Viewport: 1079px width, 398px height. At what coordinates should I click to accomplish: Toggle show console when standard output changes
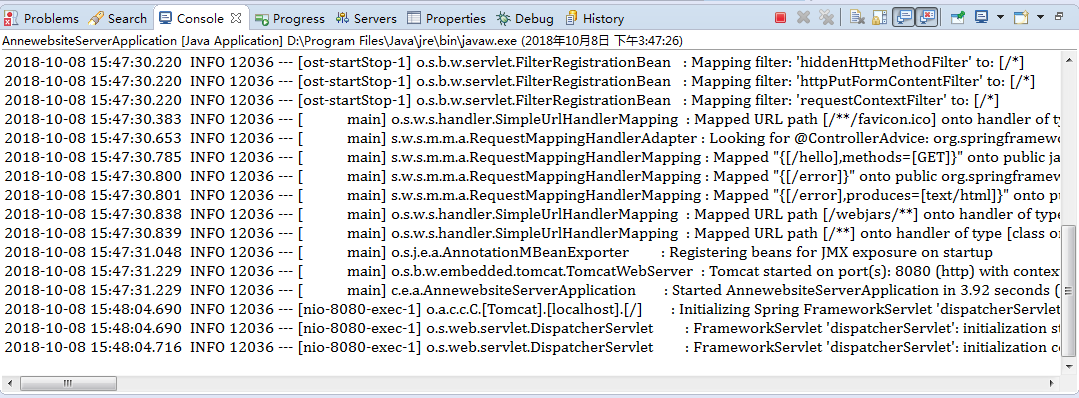pos(904,18)
